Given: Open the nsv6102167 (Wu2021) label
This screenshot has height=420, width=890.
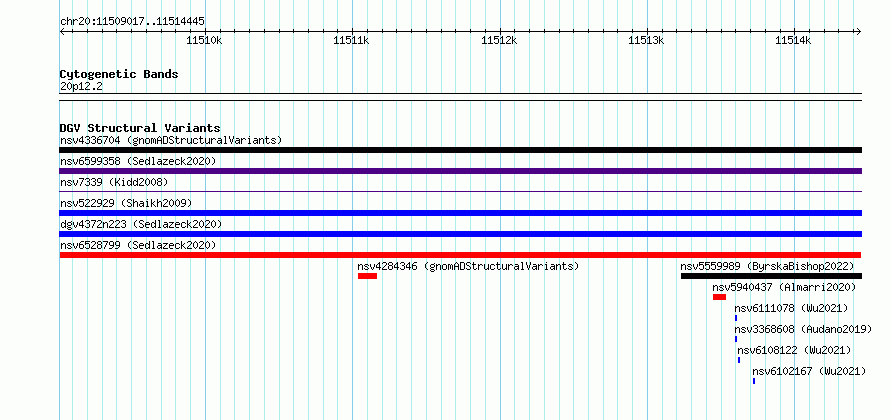Looking at the screenshot, I should click(809, 371).
